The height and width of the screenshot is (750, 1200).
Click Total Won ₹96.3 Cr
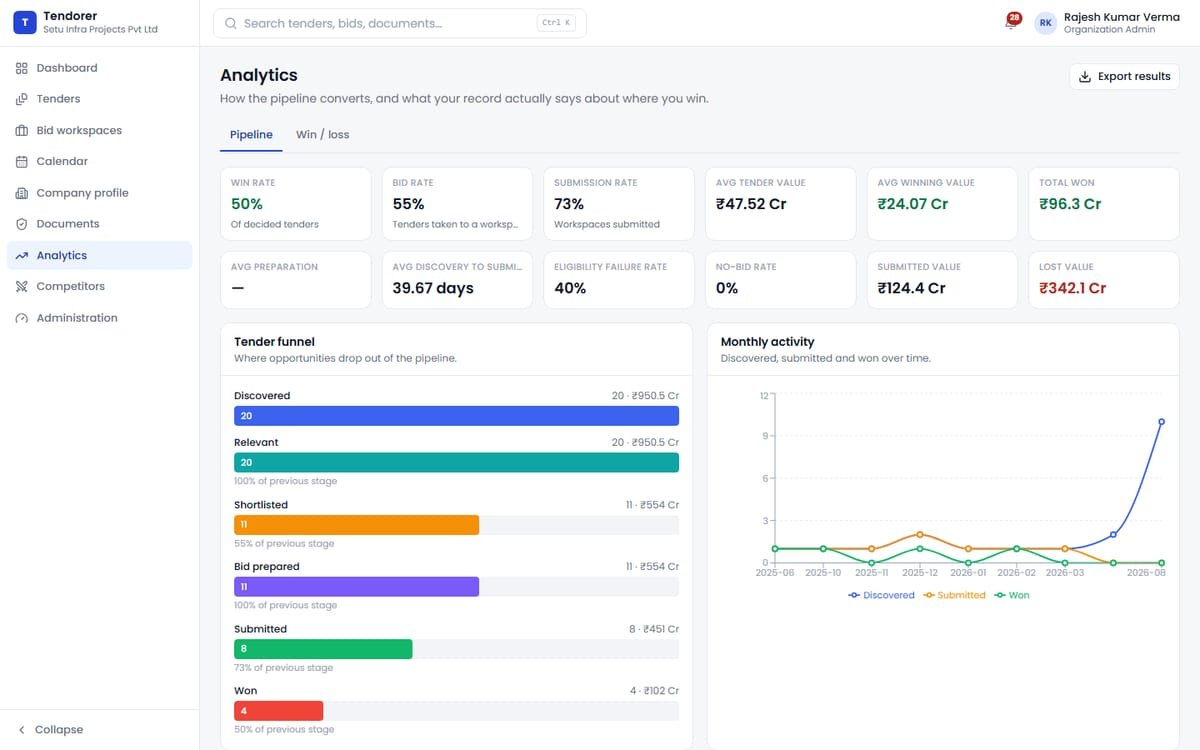1071,204
